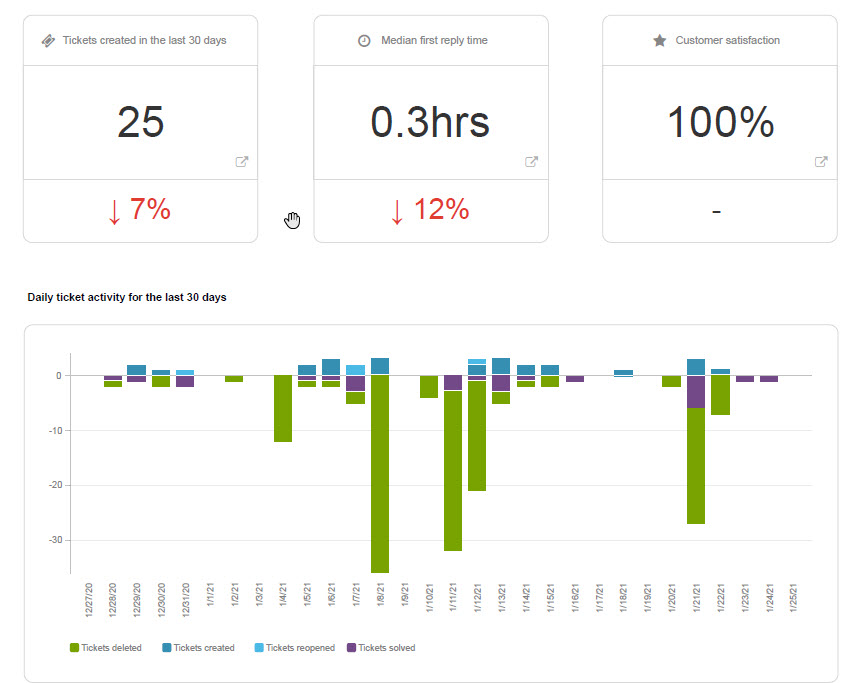Viewport: 858px width, 683px height.
Task: Click the clock icon beside Median first reply time
Action: [364, 41]
